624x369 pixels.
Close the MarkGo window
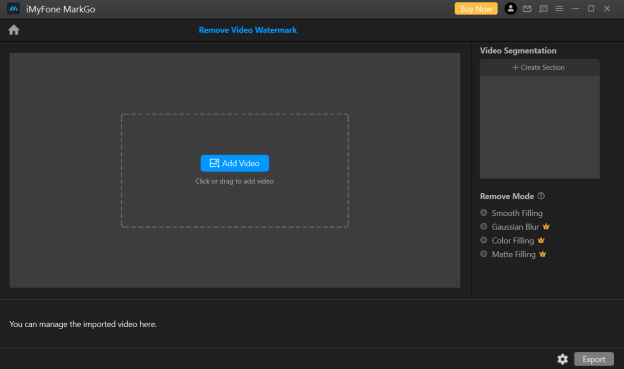click(607, 8)
